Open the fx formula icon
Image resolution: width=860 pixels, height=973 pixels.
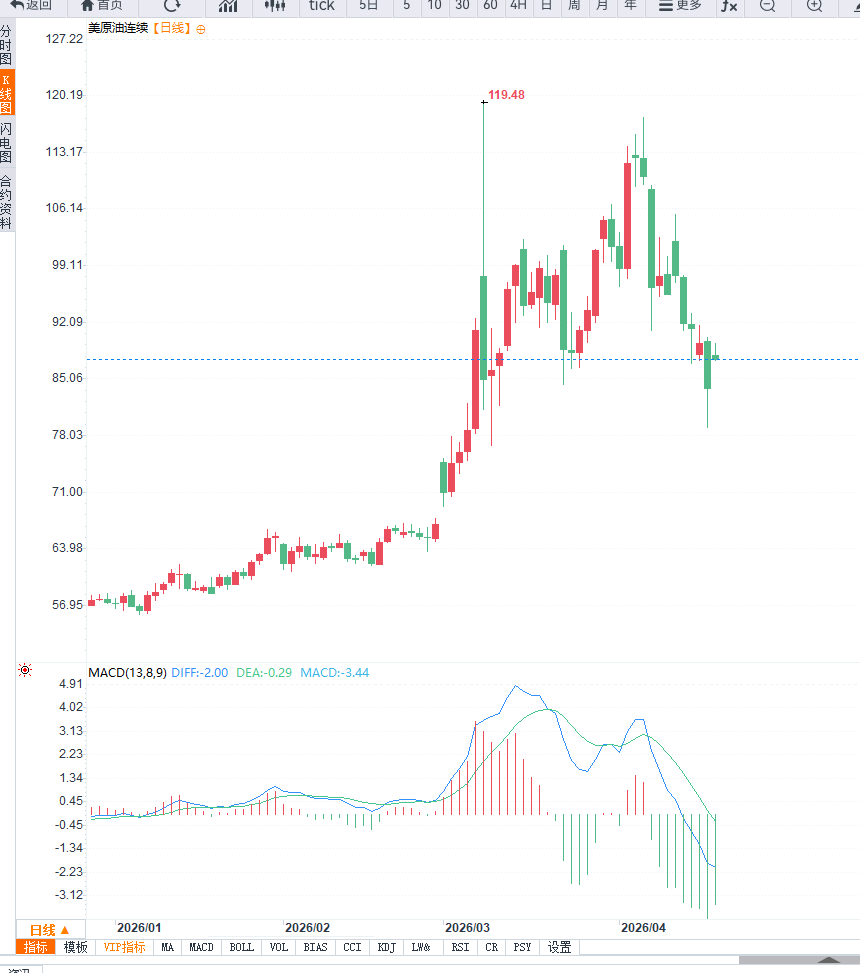[x=729, y=5]
